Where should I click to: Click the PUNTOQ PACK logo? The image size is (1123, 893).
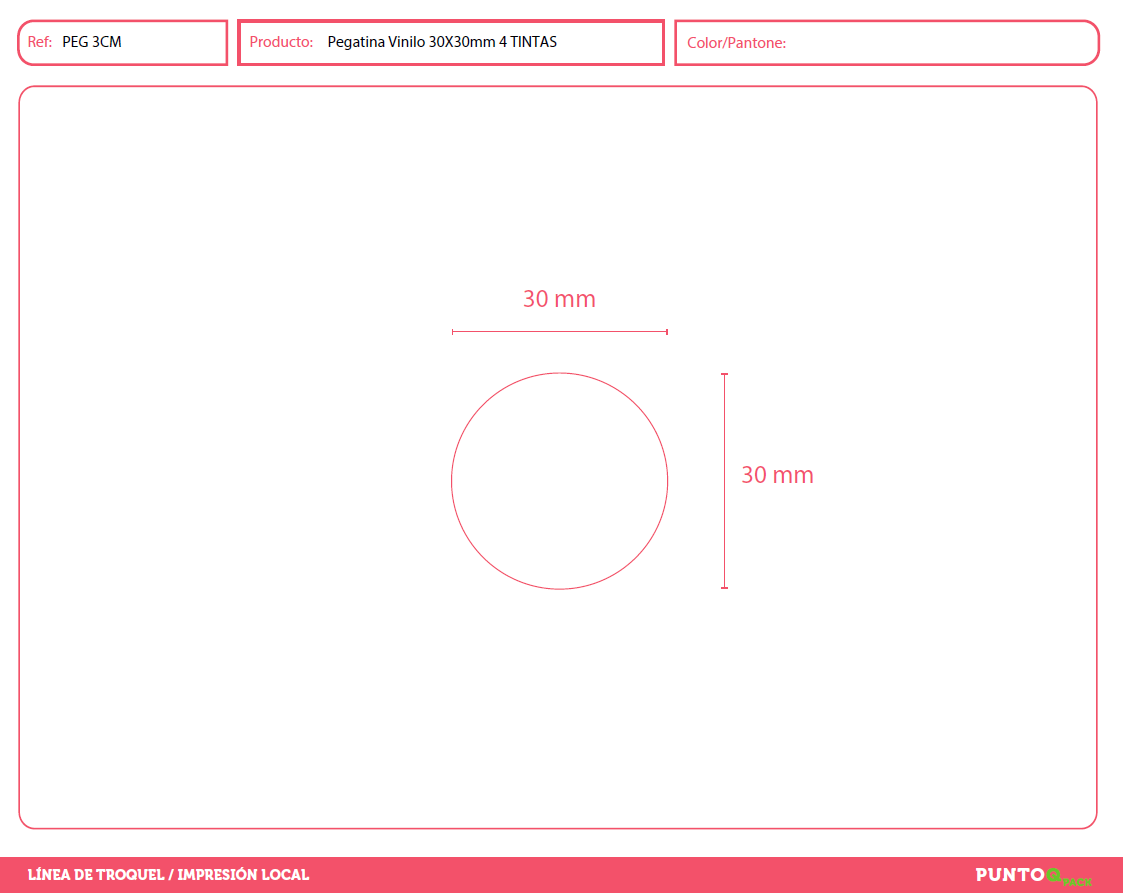(1033, 876)
